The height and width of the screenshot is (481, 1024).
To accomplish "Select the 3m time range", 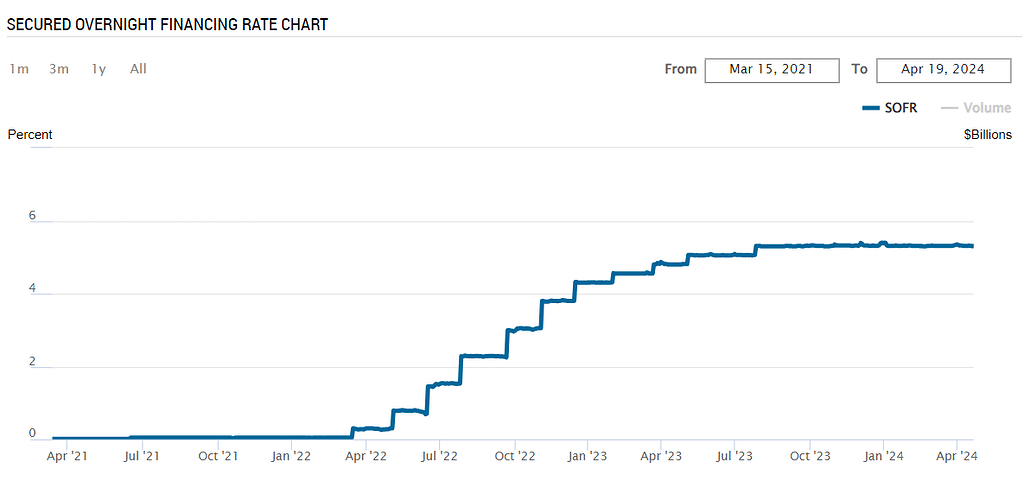I will pos(59,69).
